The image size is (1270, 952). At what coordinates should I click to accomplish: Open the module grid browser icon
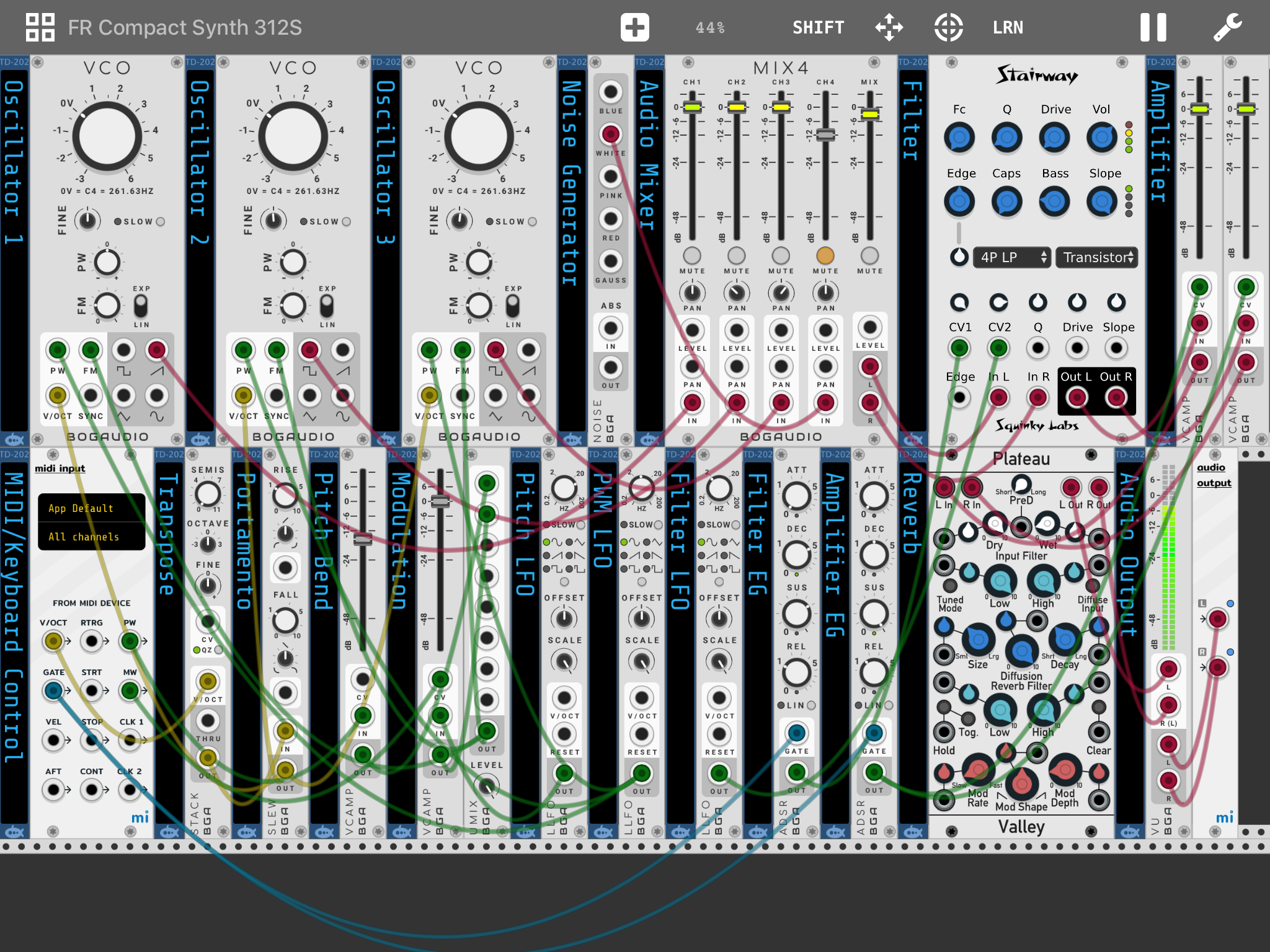coord(40,27)
